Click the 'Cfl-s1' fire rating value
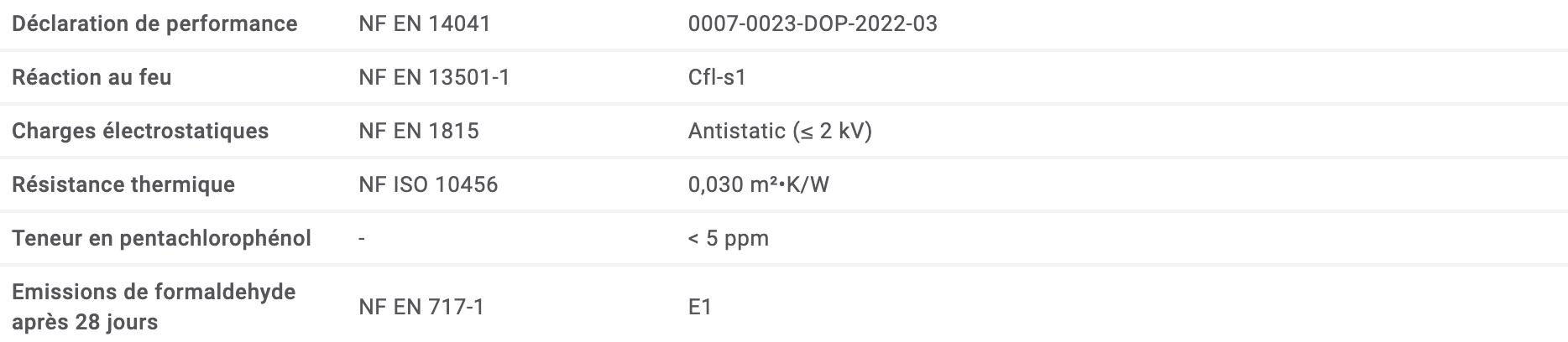Image resolution: width=1568 pixels, height=342 pixels. pyautogui.click(x=717, y=77)
